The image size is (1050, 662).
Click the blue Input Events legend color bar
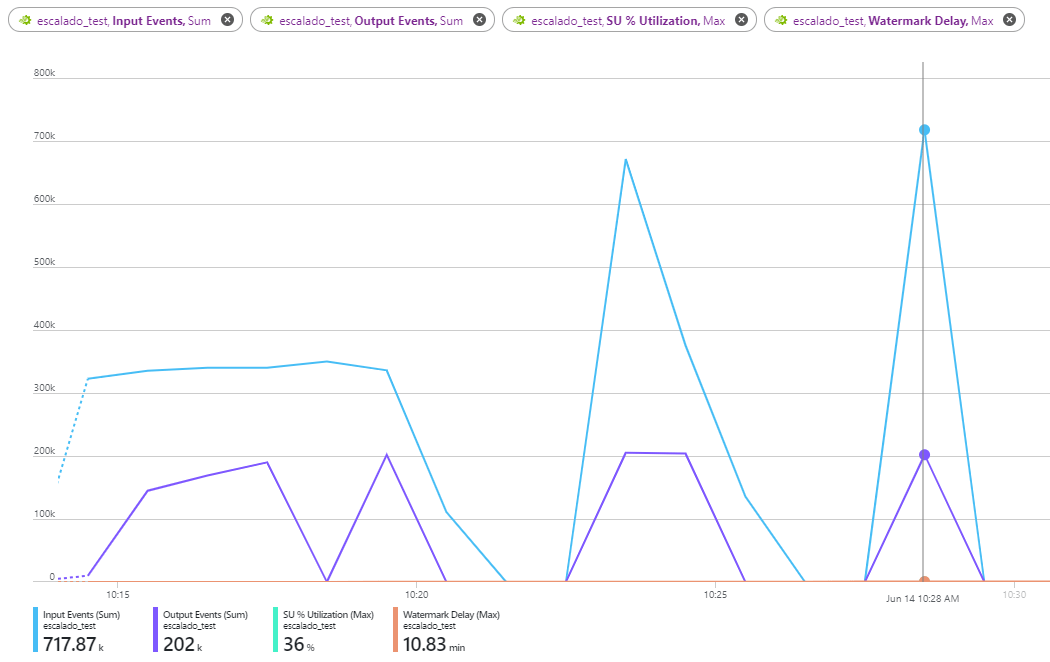pyautogui.click(x=36, y=630)
